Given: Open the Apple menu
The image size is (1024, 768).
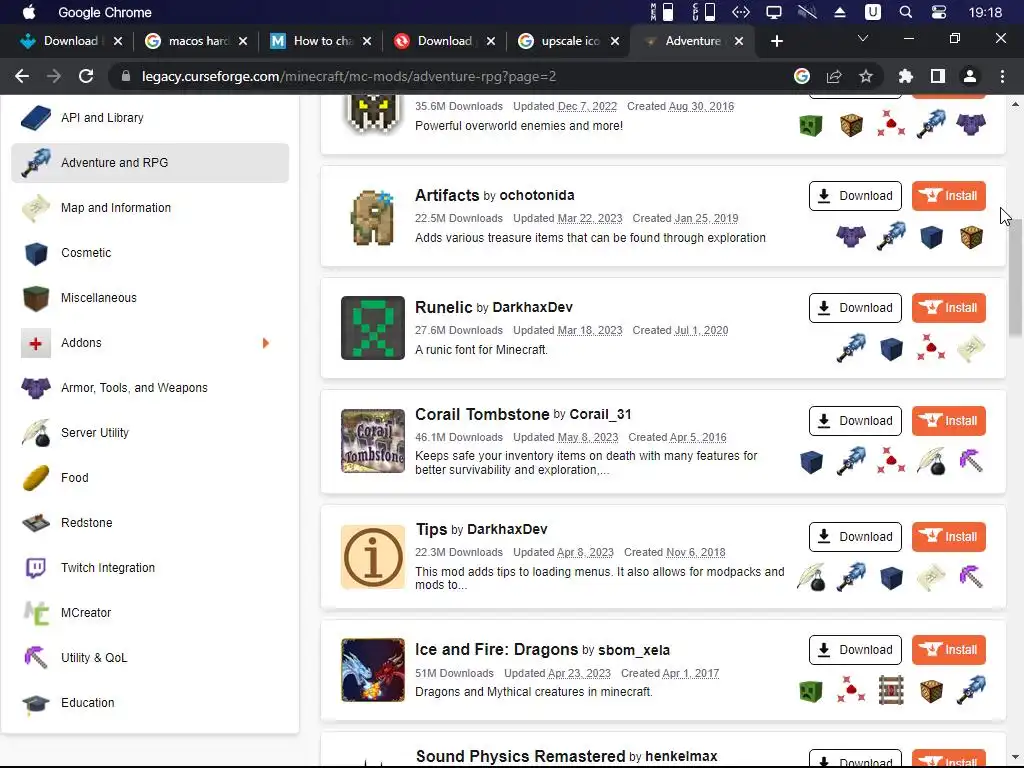Looking at the screenshot, I should click(x=29, y=12).
